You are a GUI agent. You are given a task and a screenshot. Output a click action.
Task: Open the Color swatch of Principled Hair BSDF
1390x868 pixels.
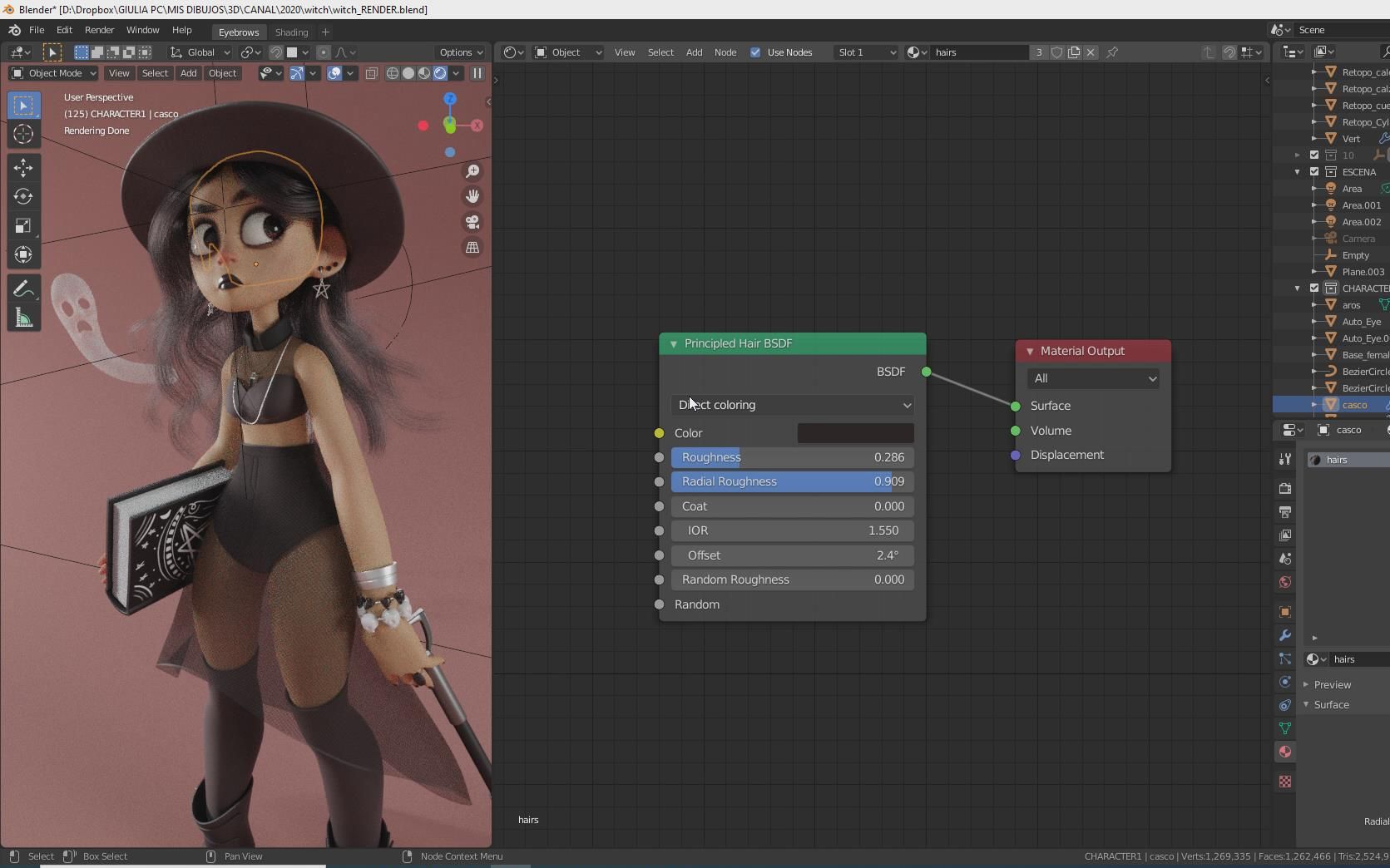855,432
